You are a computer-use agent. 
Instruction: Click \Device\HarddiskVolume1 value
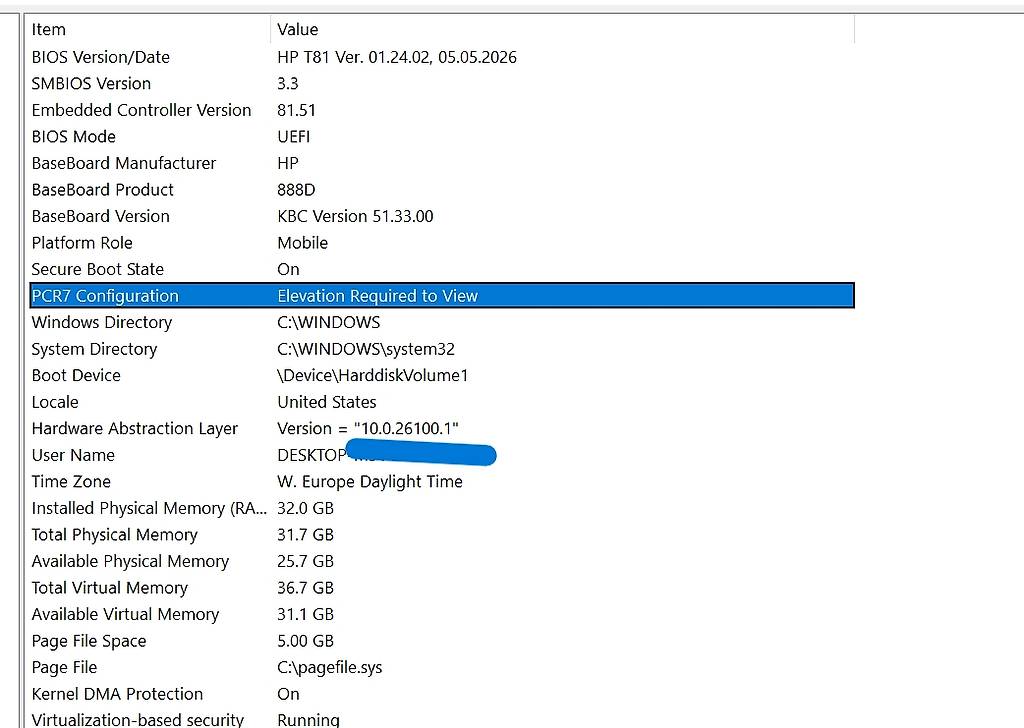tap(372, 375)
